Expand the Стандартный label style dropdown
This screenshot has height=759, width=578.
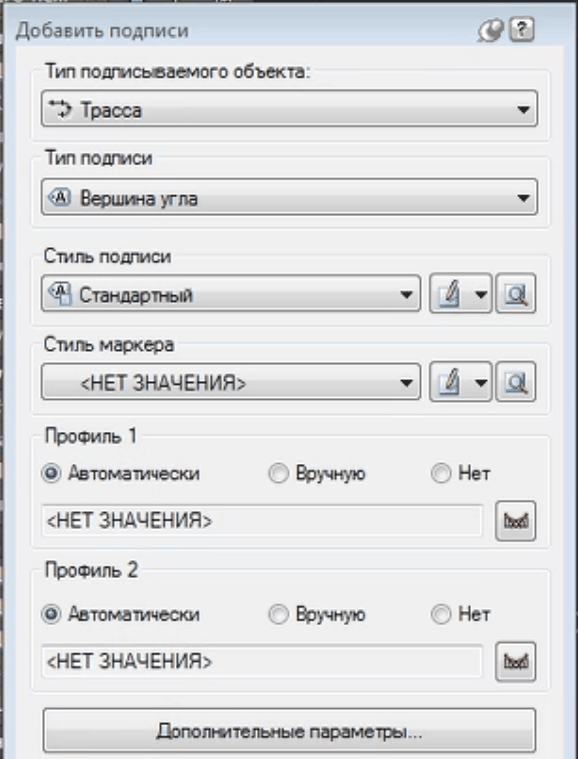click(x=231, y=293)
